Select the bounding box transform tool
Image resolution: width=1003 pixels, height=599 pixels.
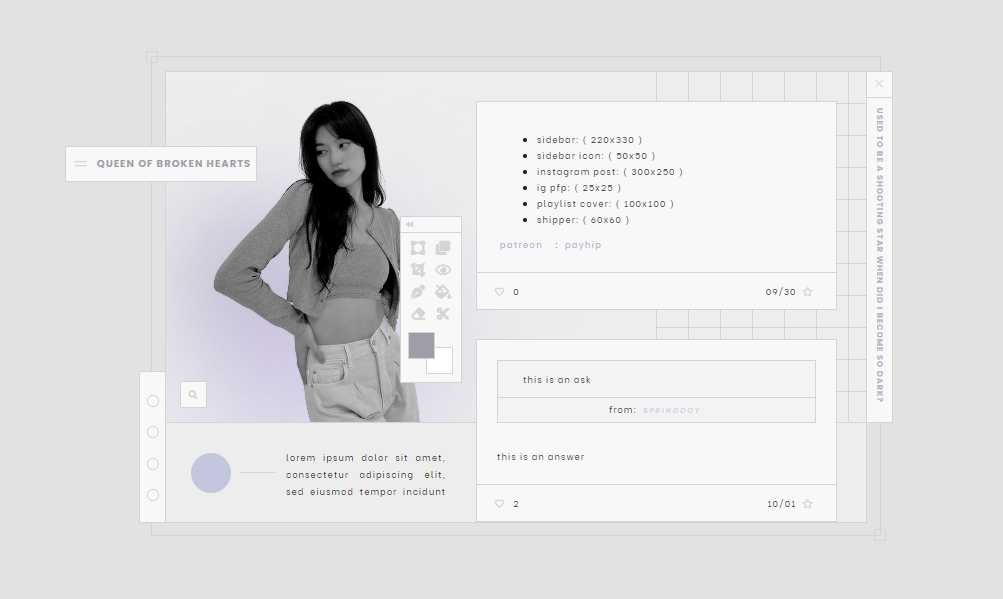(418, 248)
